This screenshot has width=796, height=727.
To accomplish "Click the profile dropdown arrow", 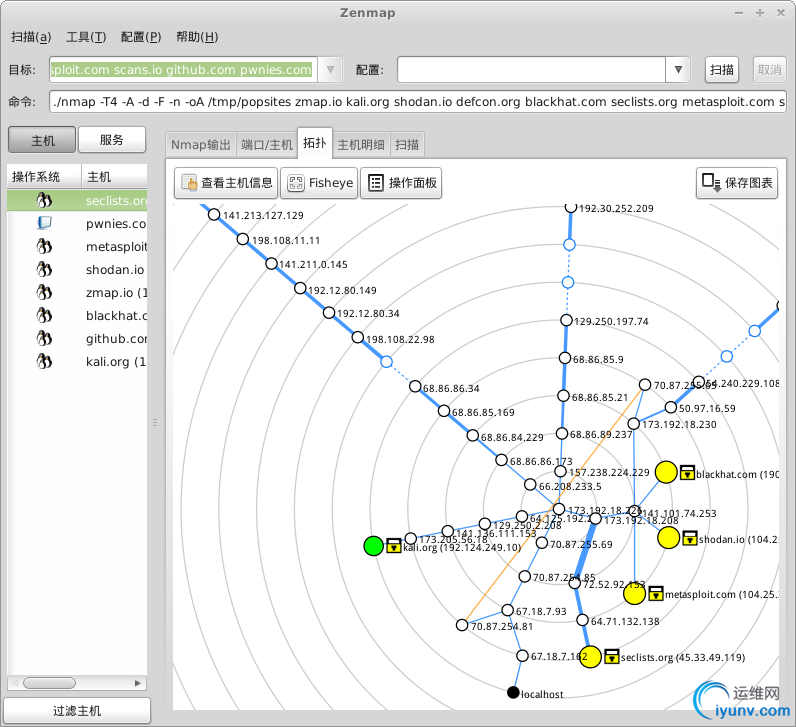I will pyautogui.click(x=678, y=70).
